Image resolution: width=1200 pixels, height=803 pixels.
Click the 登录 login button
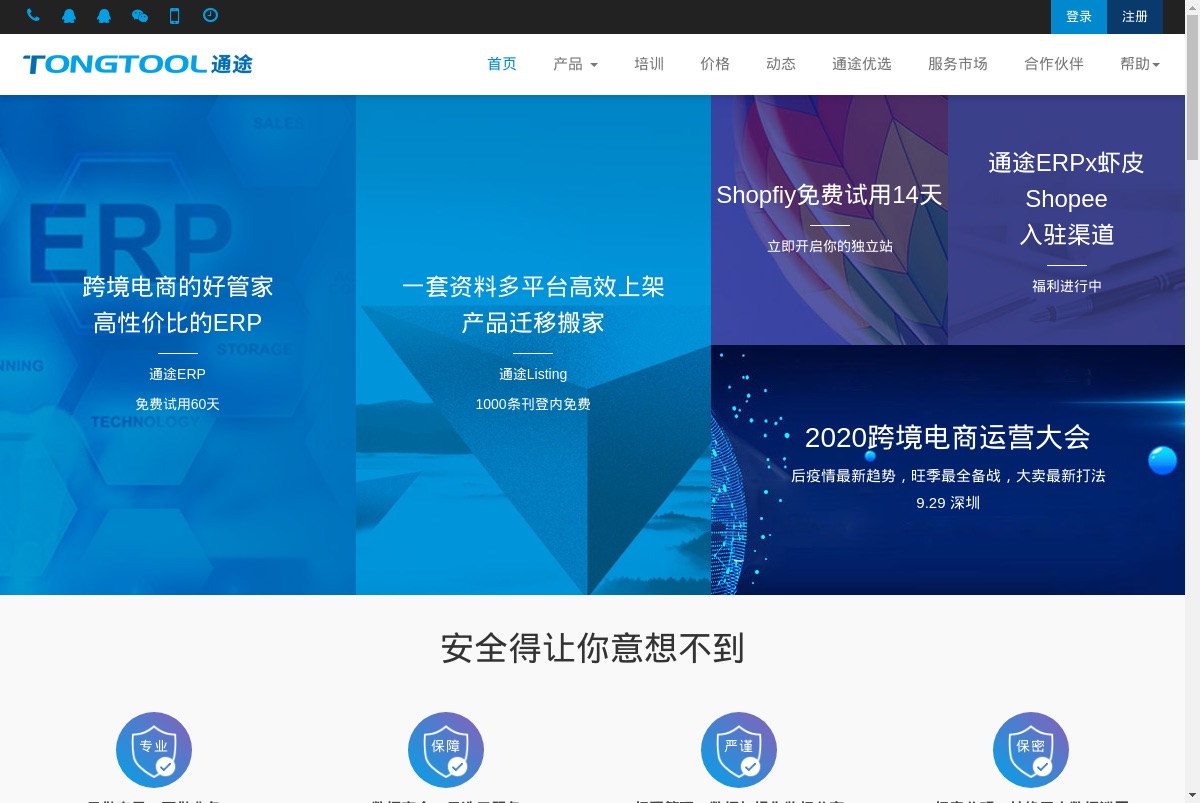(x=1079, y=17)
